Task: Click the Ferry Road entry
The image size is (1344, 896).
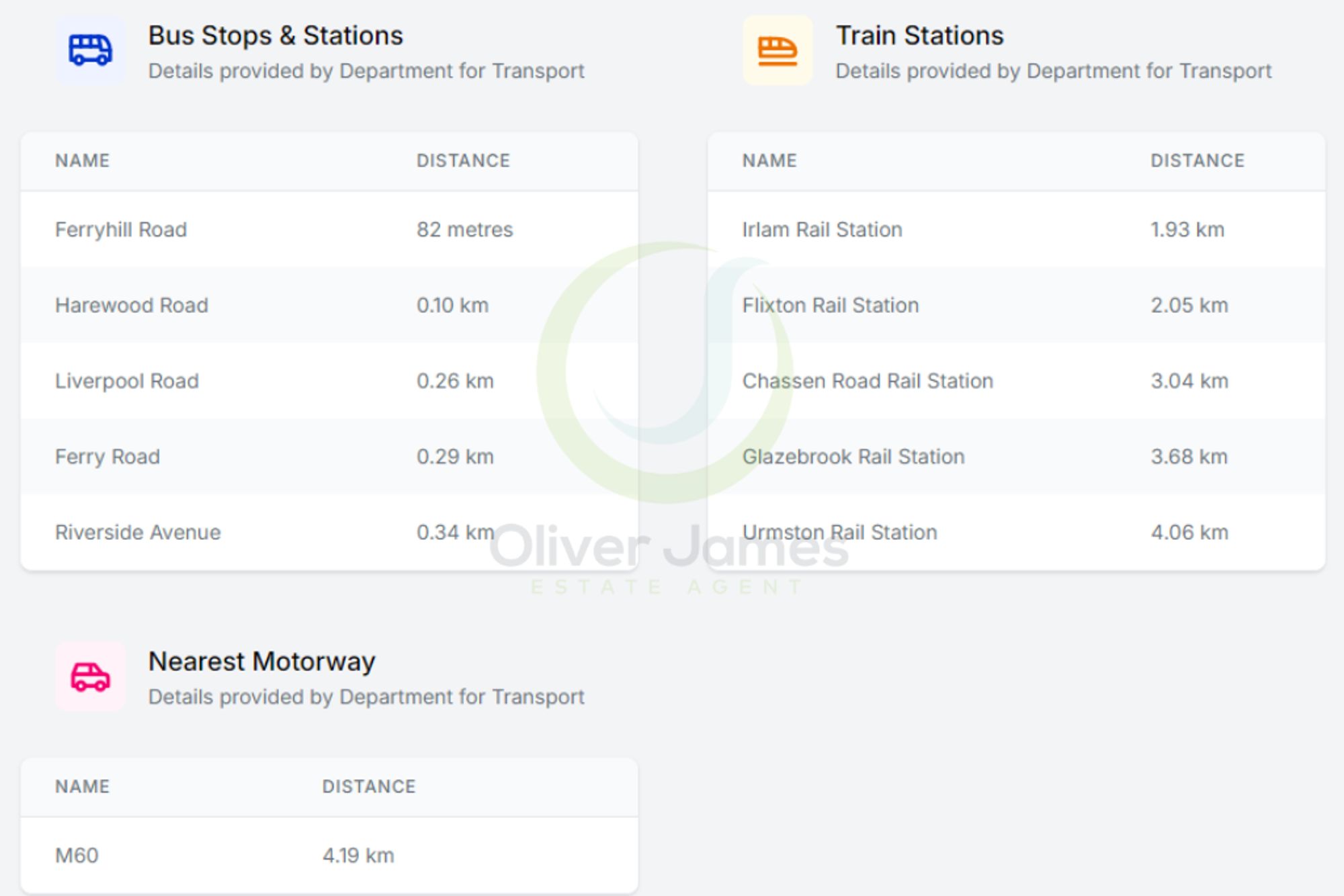Action: click(x=108, y=457)
